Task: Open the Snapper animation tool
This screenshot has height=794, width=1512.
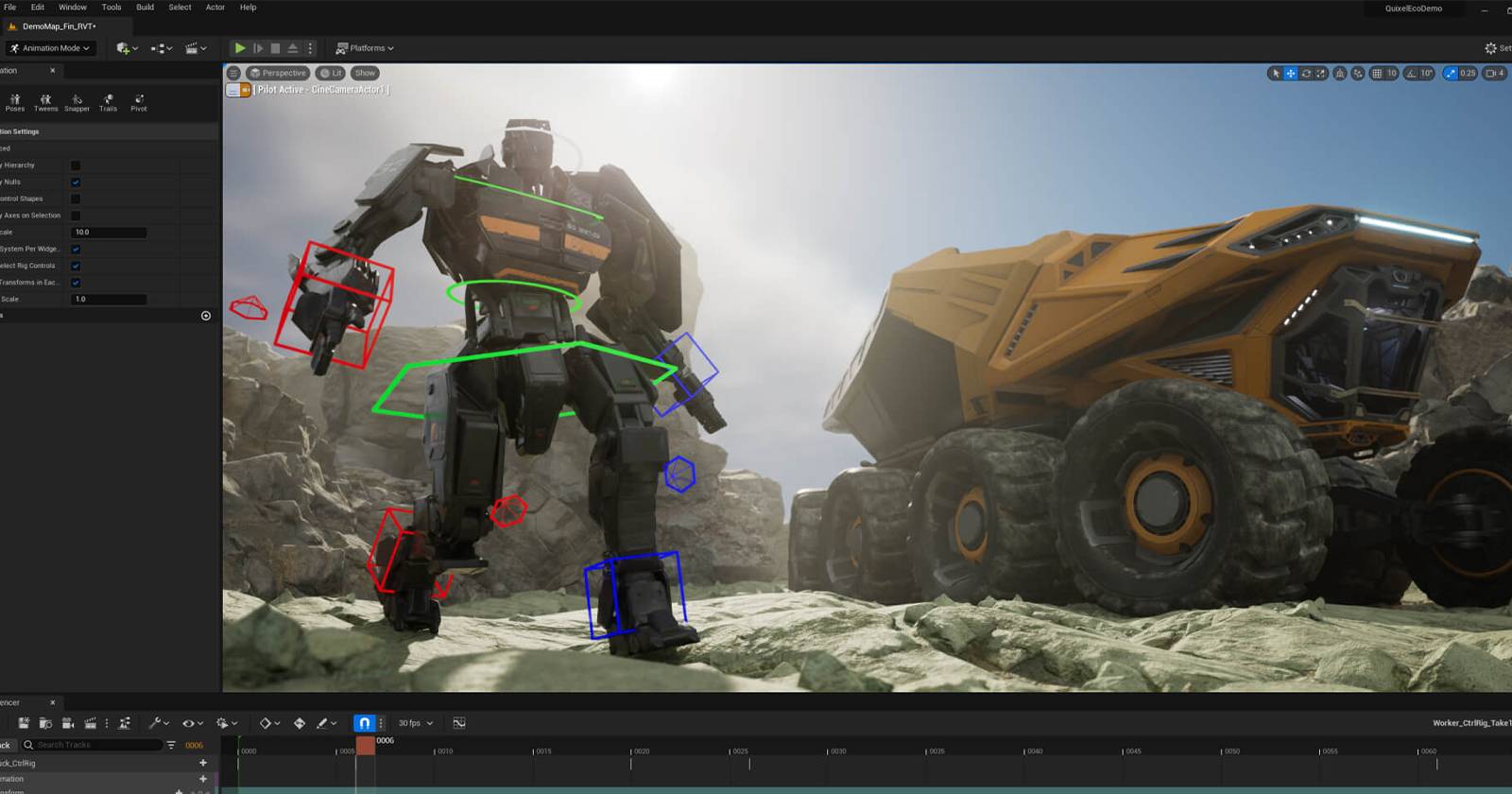Action: [x=77, y=102]
